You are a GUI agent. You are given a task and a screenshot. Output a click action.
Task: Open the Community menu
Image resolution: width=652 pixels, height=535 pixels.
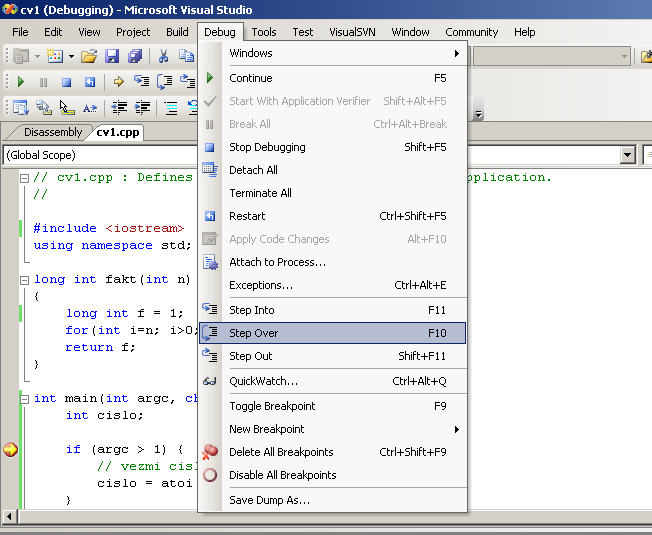472,32
